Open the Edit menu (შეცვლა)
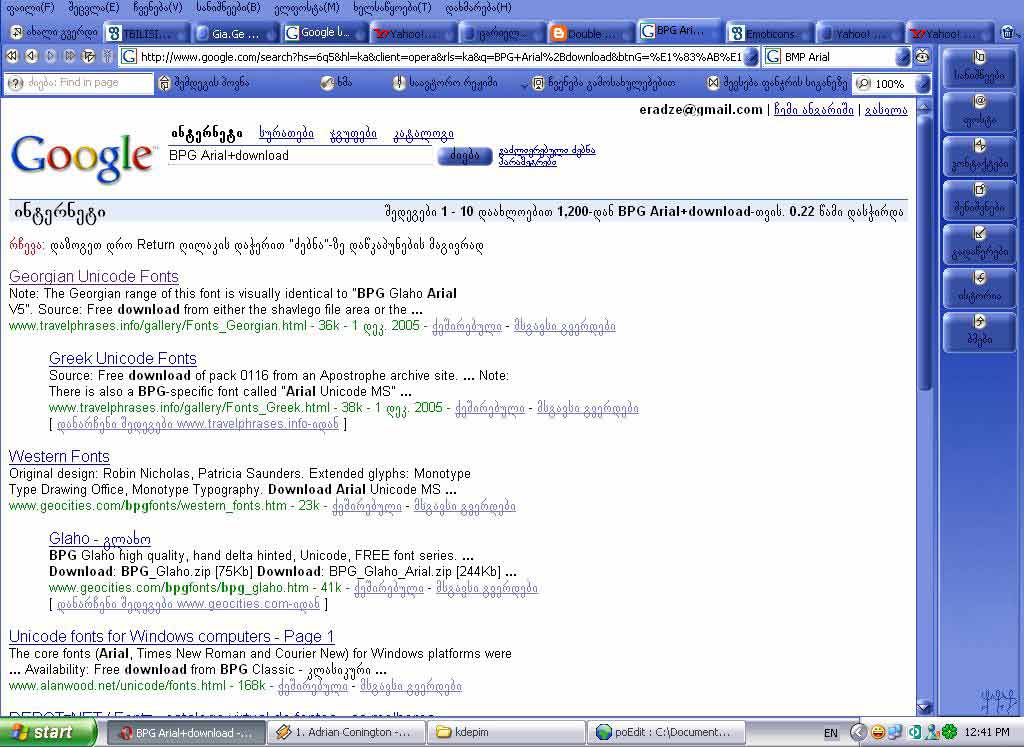Image resolution: width=1024 pixels, height=747 pixels. pyautogui.click(x=93, y=8)
